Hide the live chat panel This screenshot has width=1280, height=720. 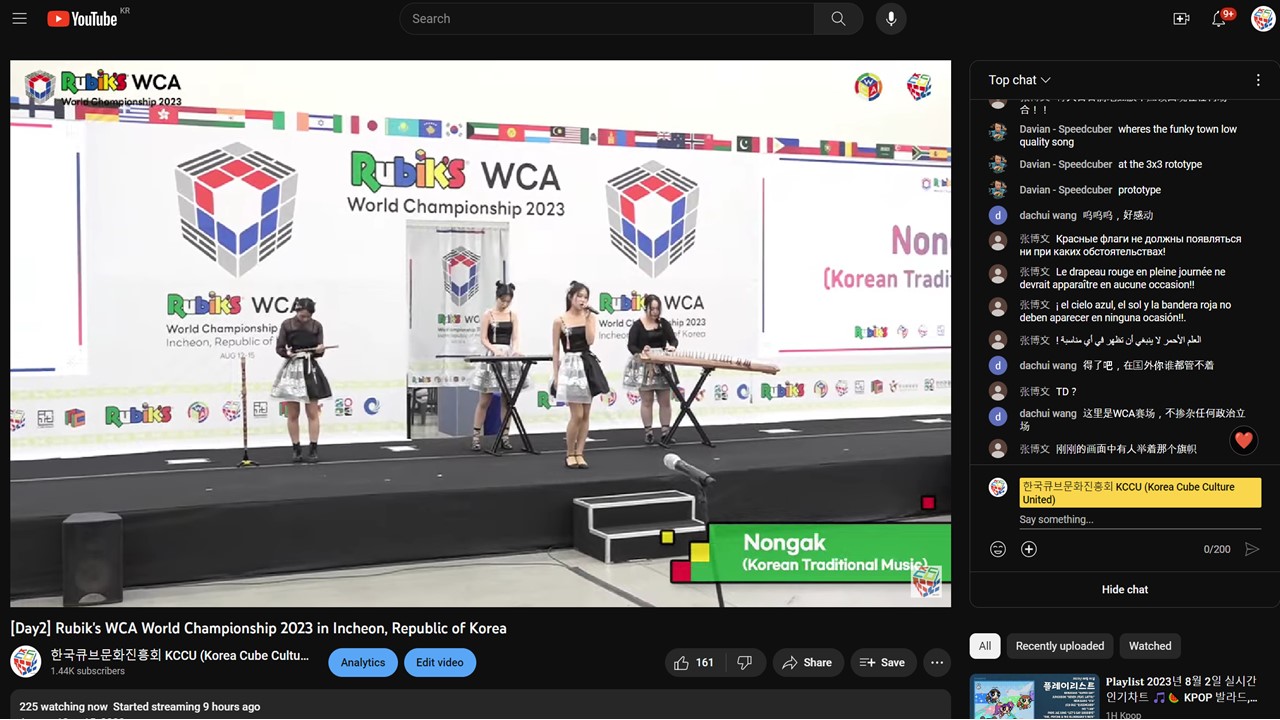[1125, 590]
